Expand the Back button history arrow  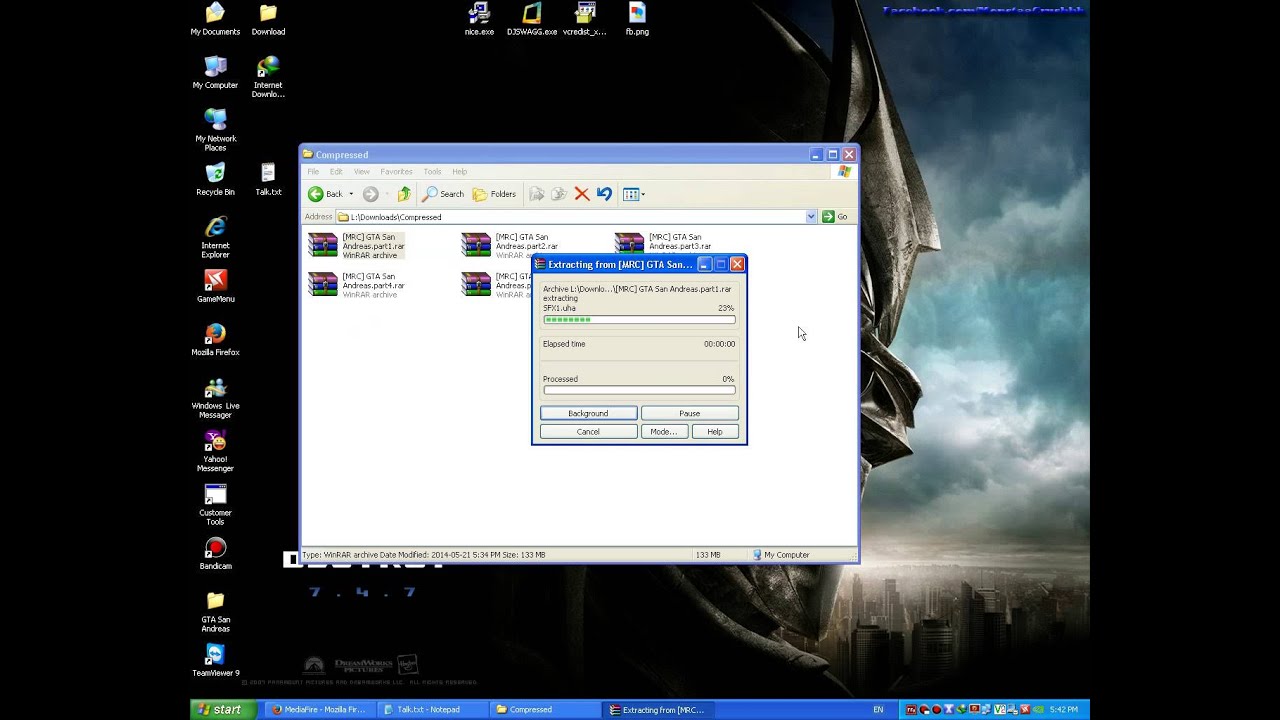pos(351,194)
